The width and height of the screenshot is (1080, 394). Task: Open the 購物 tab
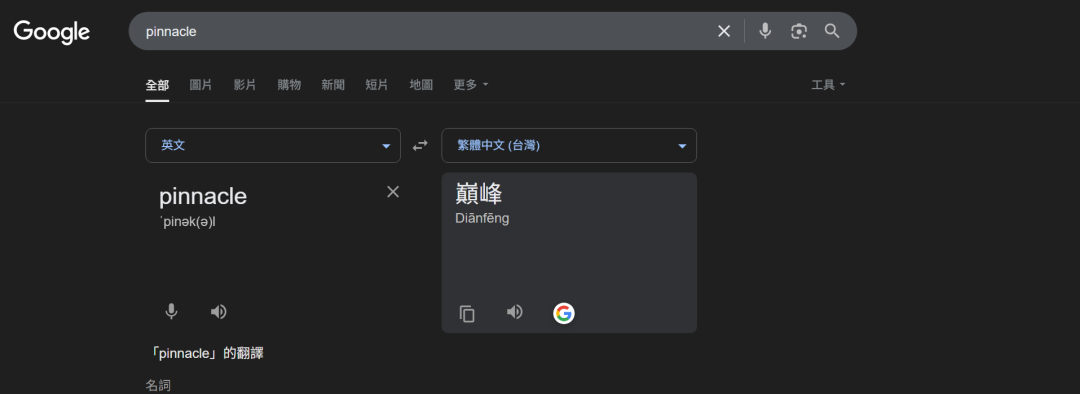coord(289,85)
